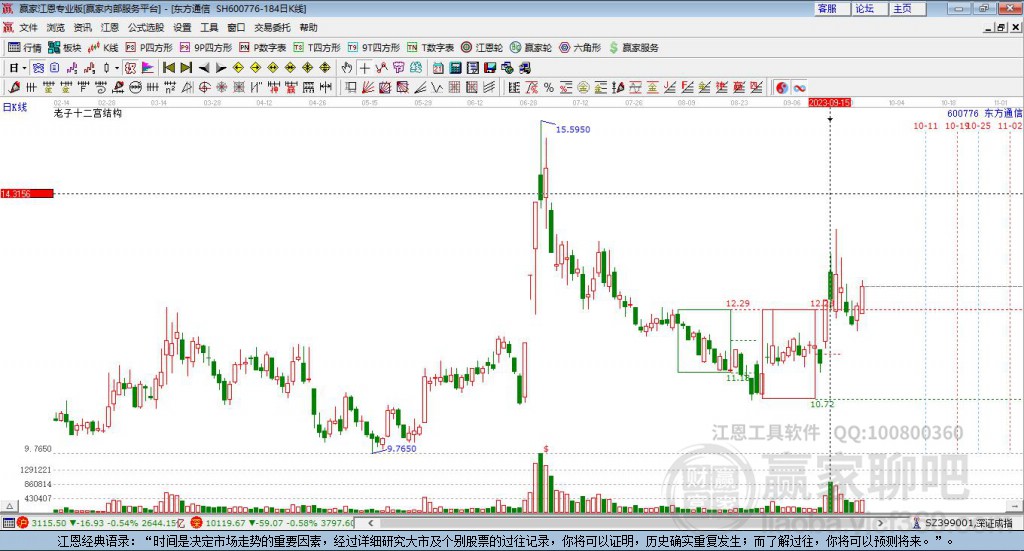The height and width of the screenshot is (551, 1024).
Task: Open the P数字表 tool
Action: (263, 48)
